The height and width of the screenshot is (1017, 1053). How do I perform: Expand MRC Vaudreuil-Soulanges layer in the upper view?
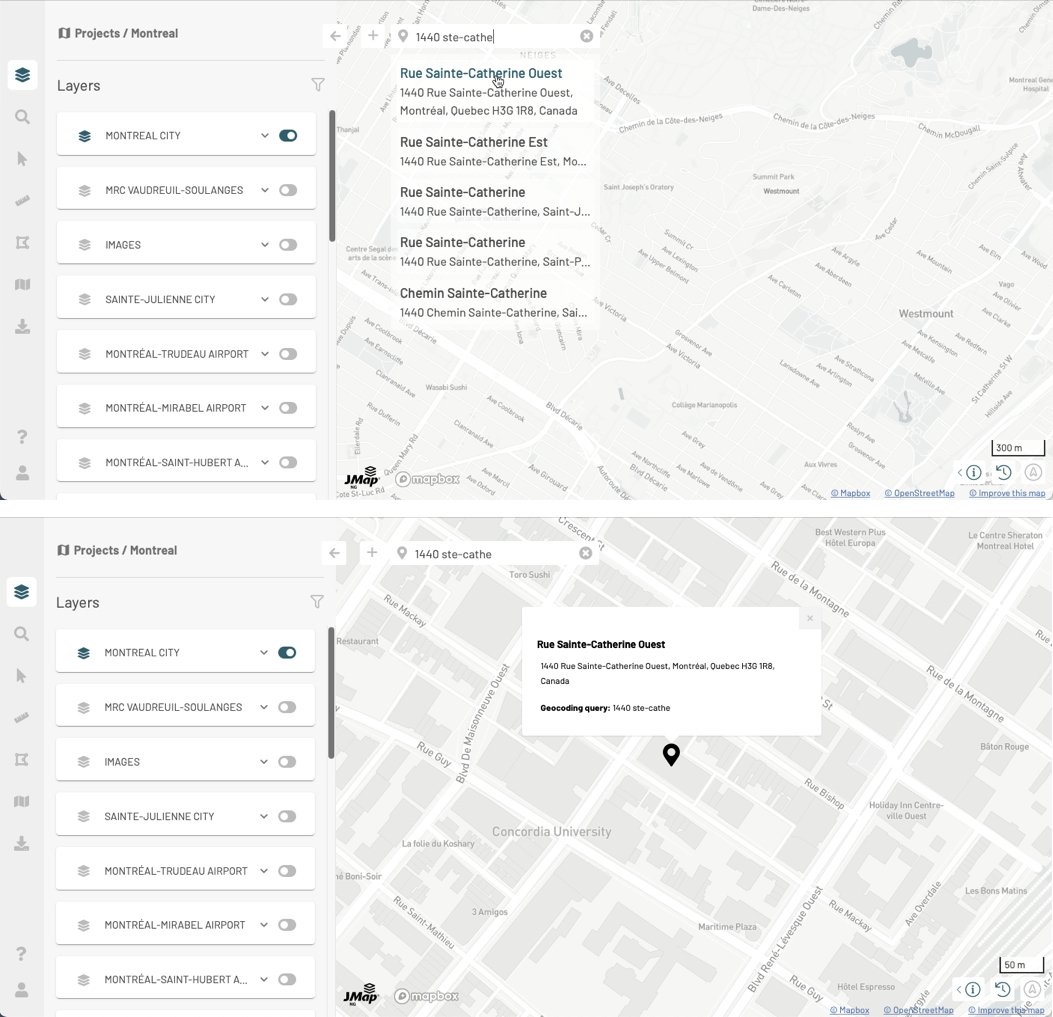[x=265, y=190]
